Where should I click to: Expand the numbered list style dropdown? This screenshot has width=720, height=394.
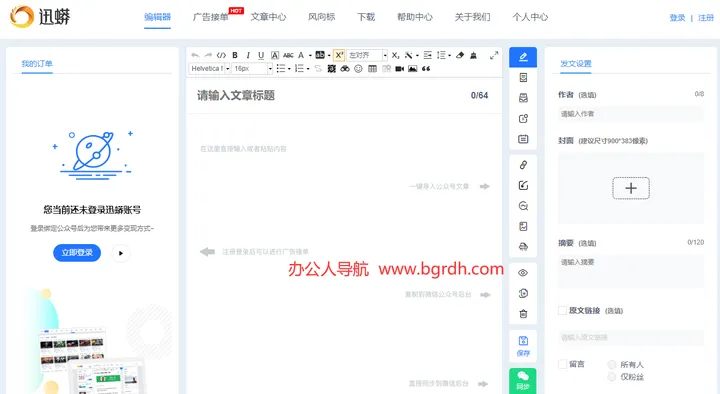point(308,69)
